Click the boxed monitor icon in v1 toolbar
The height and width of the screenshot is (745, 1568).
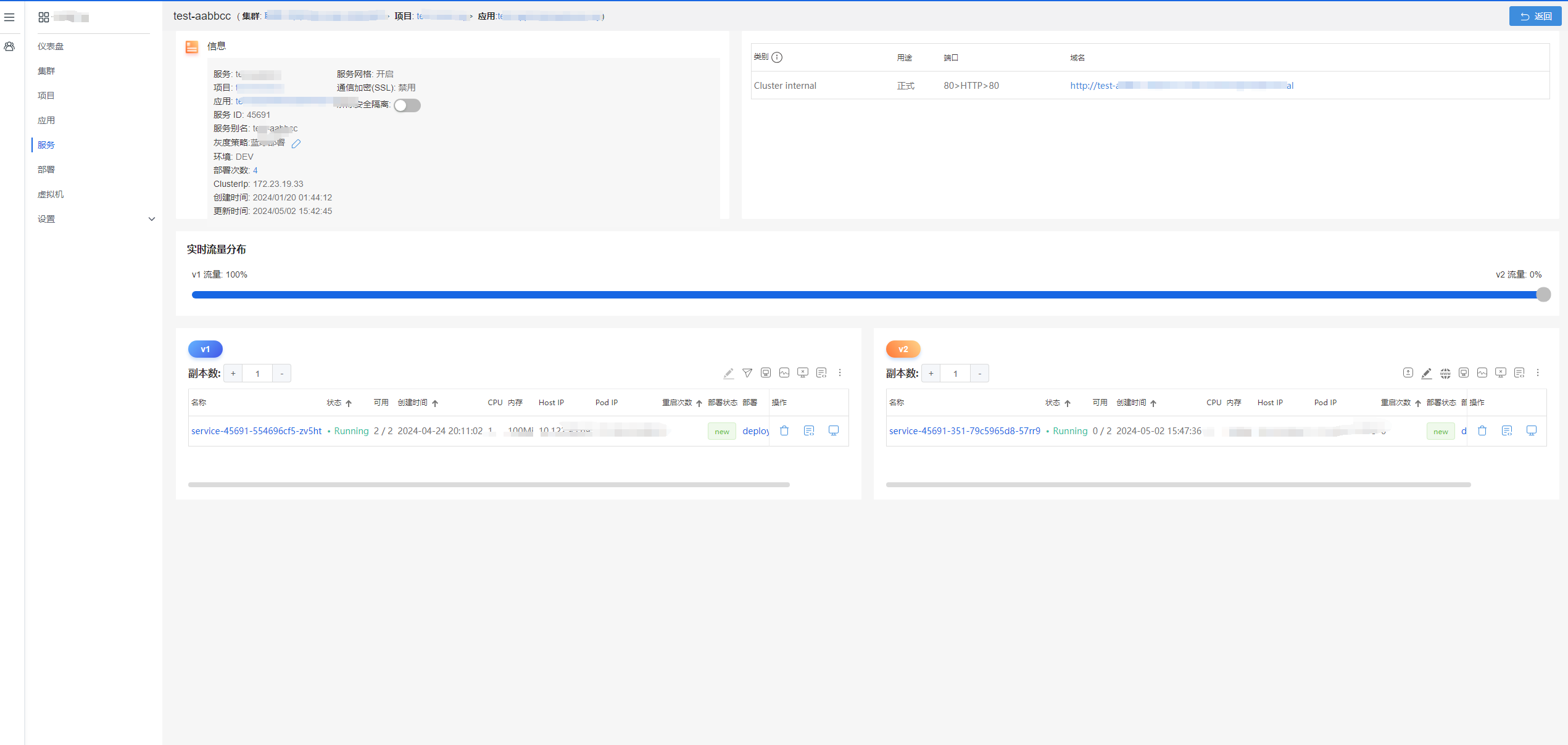(766, 372)
